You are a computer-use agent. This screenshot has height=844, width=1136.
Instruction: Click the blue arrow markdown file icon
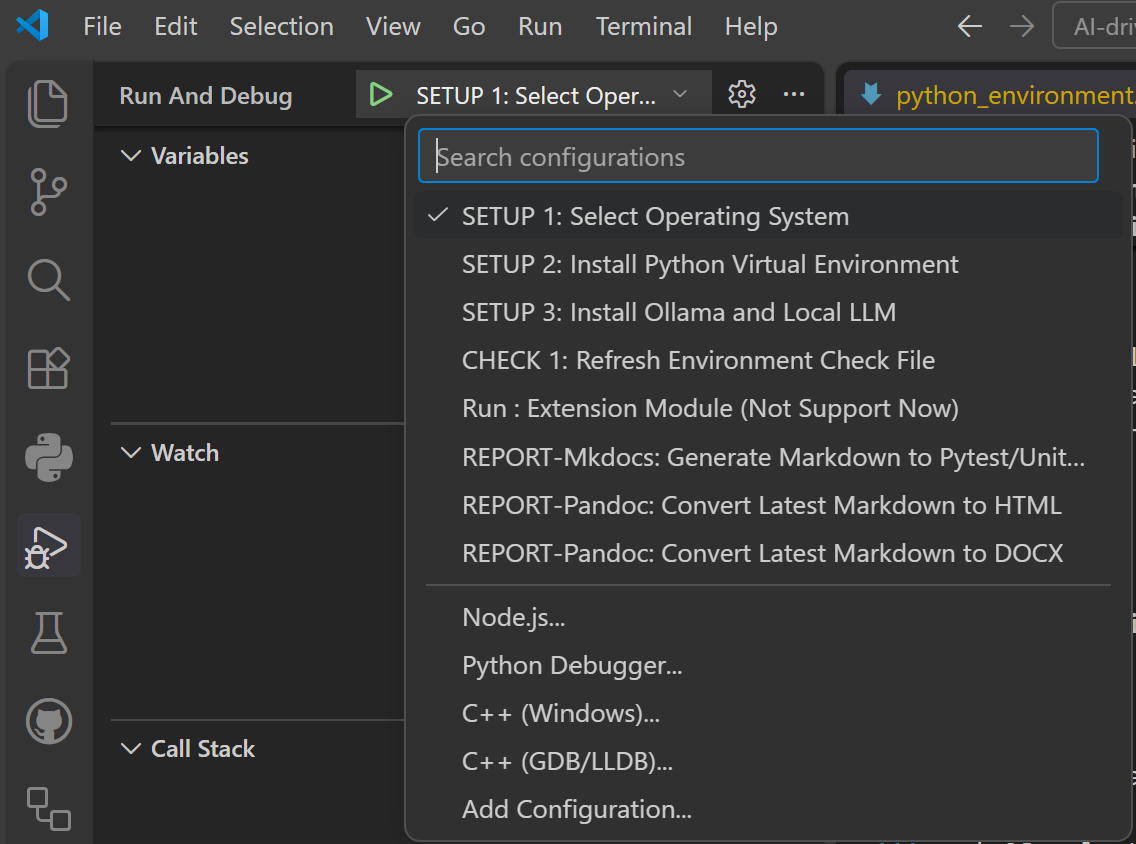[871, 94]
